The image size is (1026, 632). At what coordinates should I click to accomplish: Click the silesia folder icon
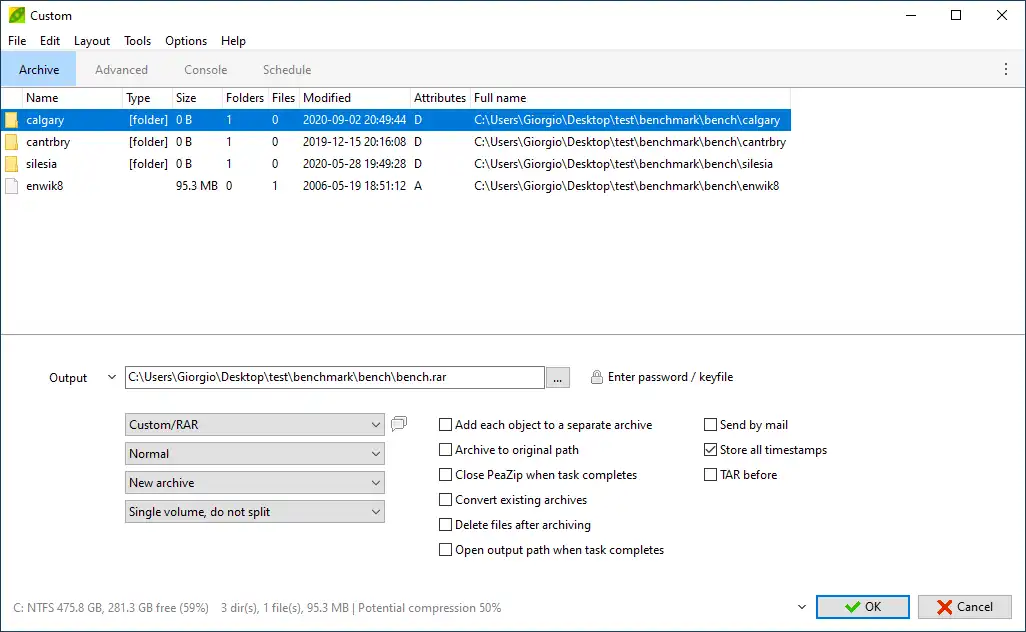[12, 164]
